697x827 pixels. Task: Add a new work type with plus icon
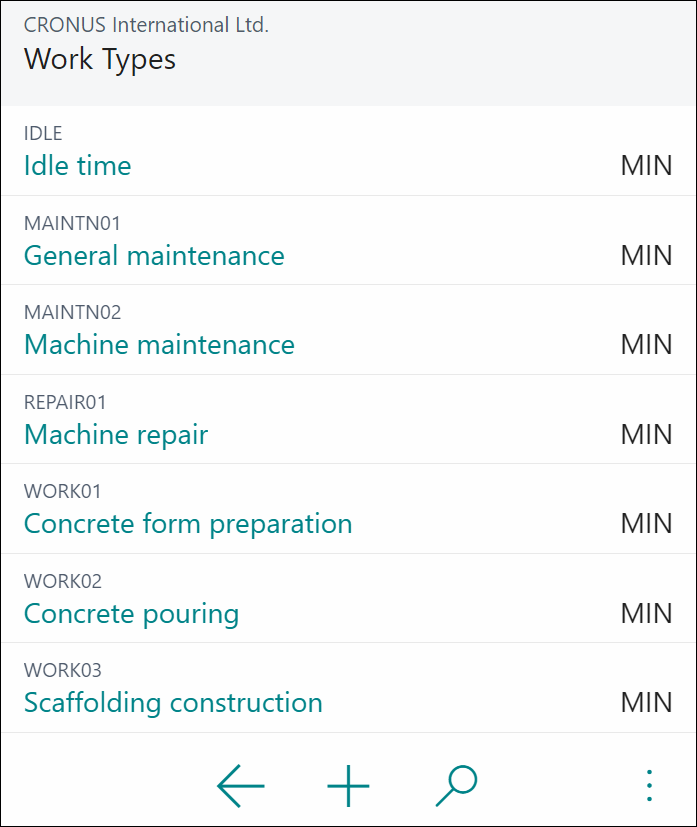[348, 785]
